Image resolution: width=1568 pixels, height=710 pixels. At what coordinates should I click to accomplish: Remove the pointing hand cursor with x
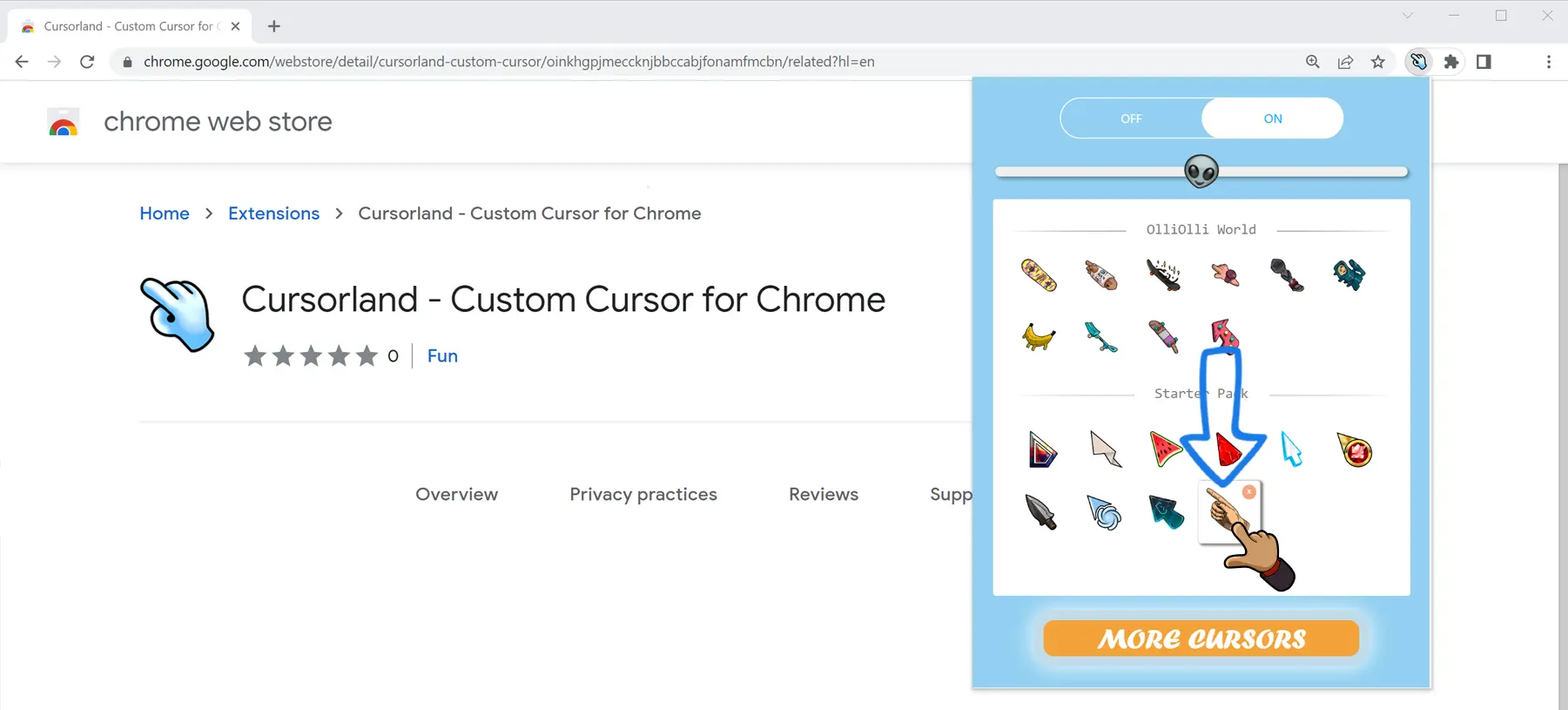[1249, 492]
